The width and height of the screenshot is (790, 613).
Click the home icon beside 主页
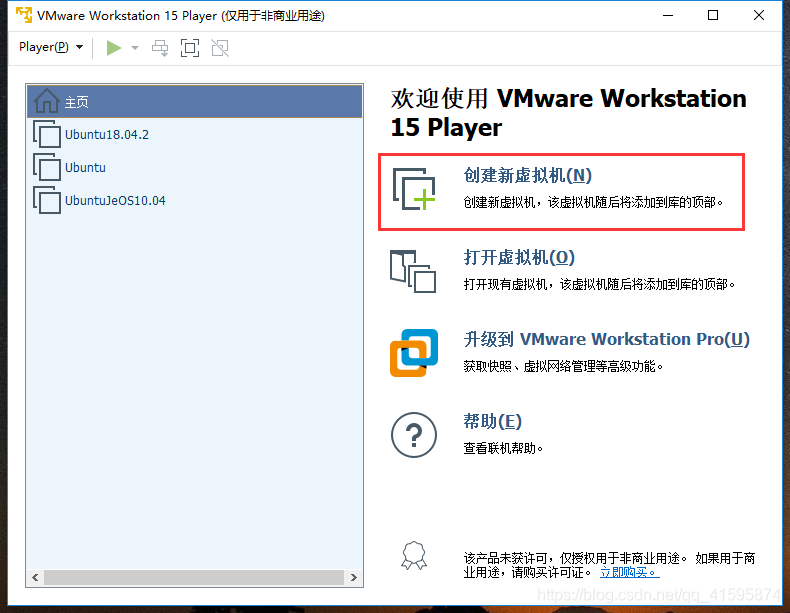(46, 101)
